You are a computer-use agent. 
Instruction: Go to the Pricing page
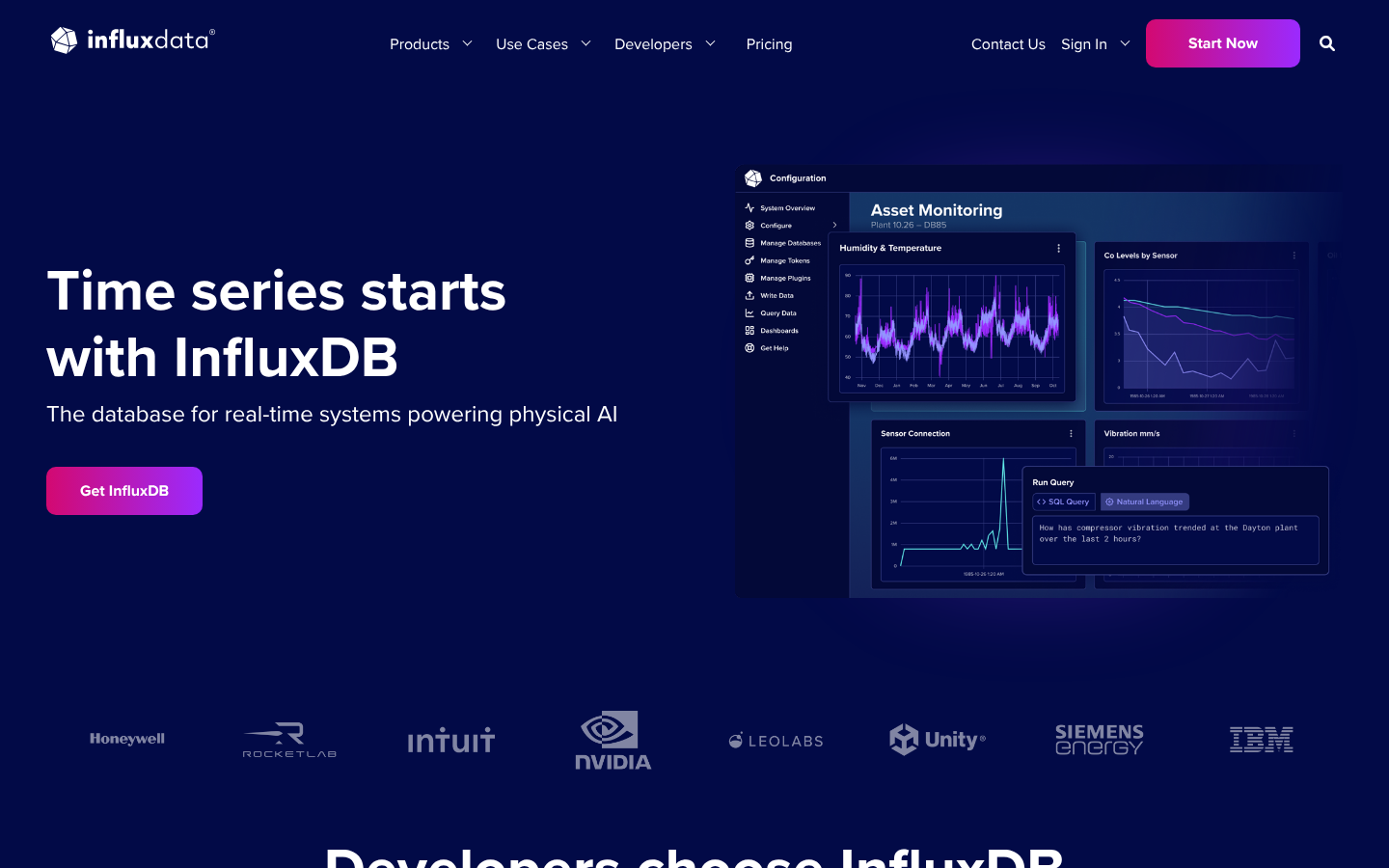point(769,44)
